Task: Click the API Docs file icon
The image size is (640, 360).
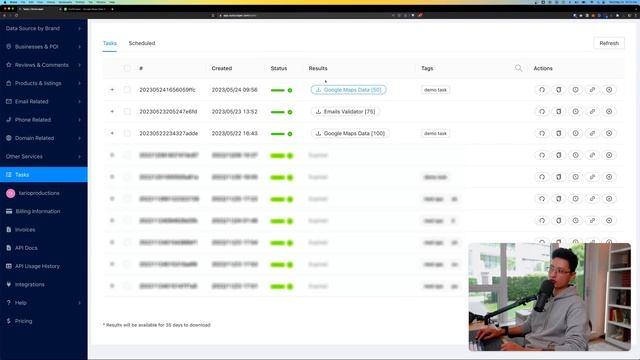Action: tap(9, 248)
